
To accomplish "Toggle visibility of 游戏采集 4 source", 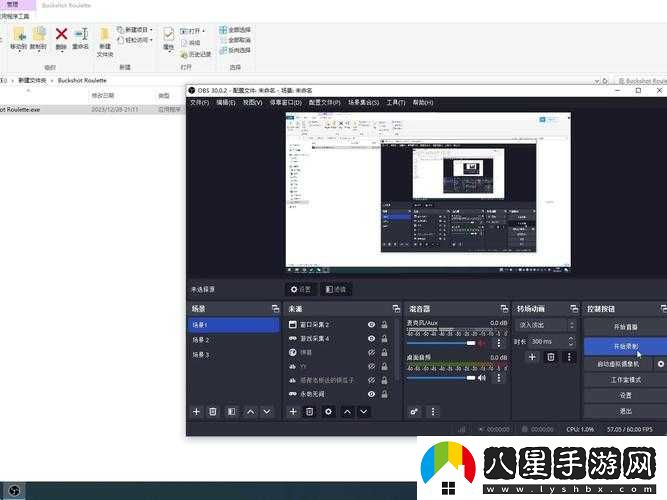I will (371, 338).
